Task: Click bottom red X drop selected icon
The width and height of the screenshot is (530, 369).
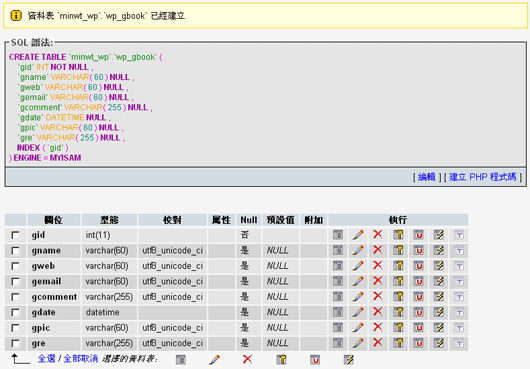Action: (x=247, y=359)
